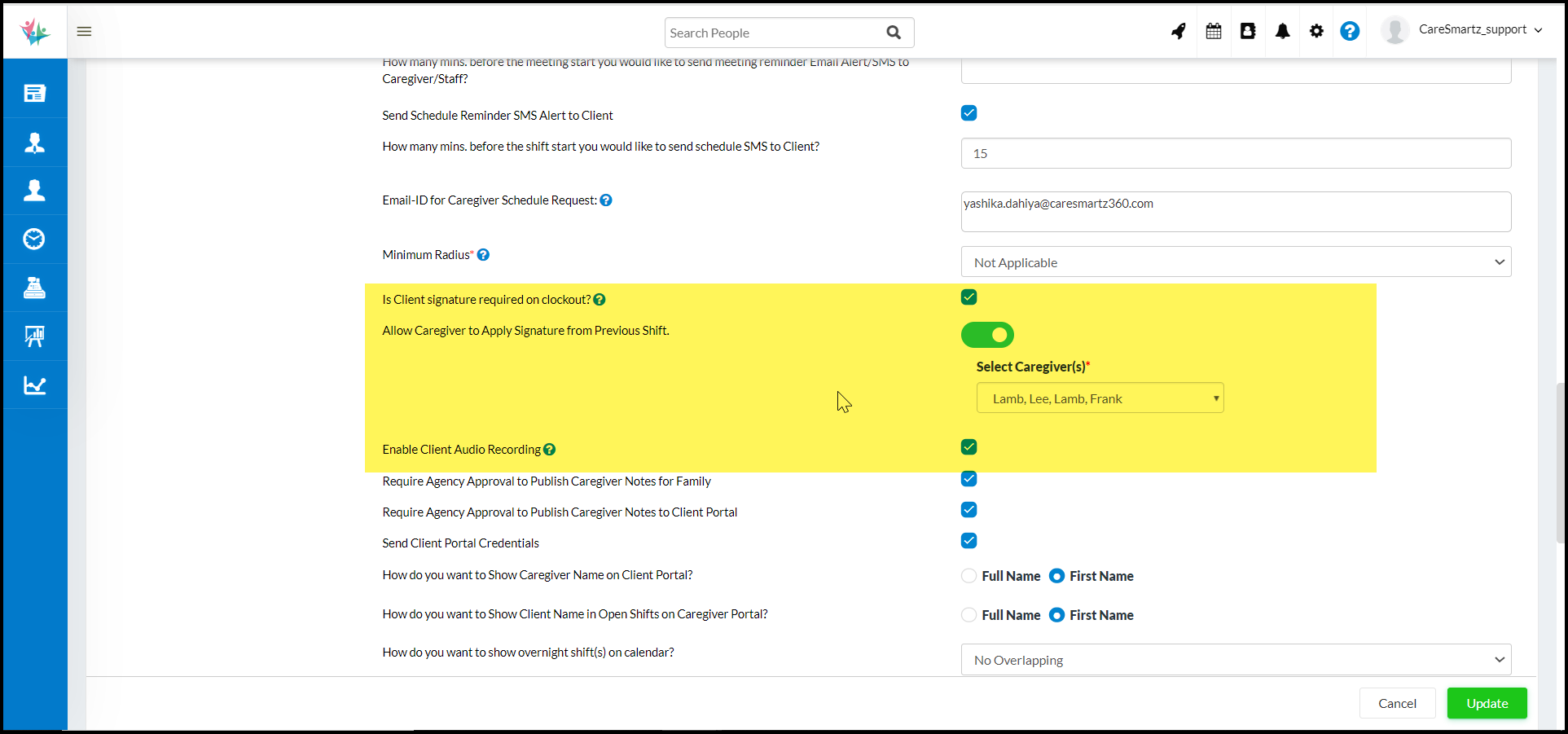Select Full Name for Caregiver Name on Client Portal
Viewport: 1568px width, 734px height.
pyautogui.click(x=968, y=576)
